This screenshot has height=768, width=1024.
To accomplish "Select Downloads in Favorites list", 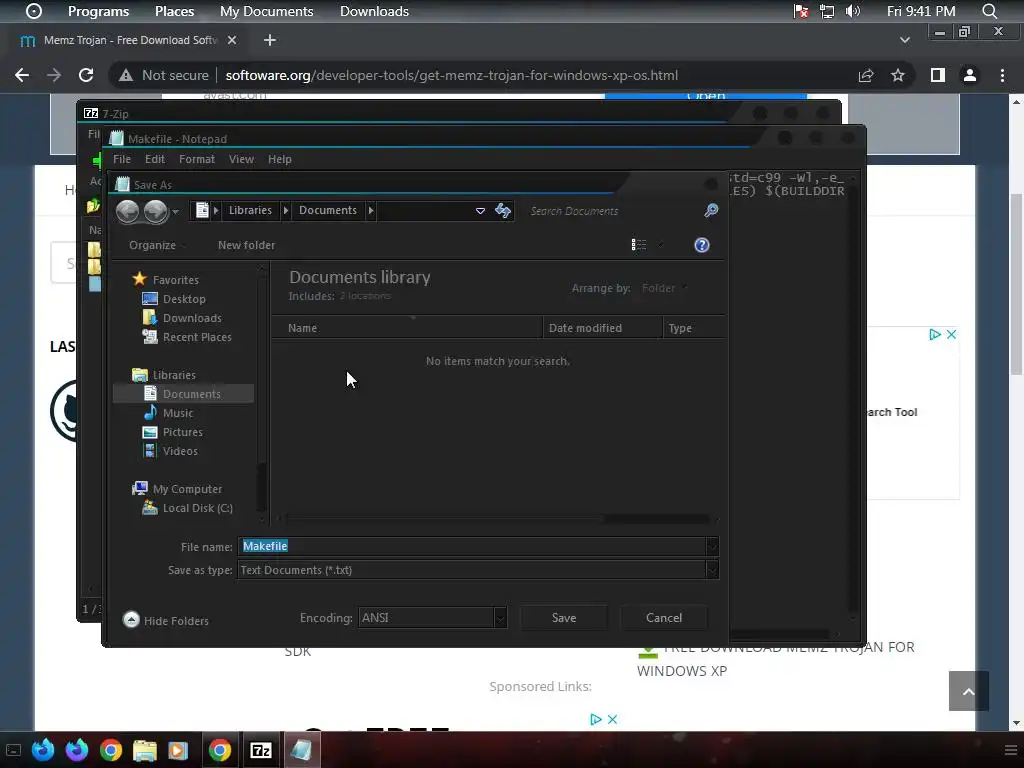I will pos(192,318).
